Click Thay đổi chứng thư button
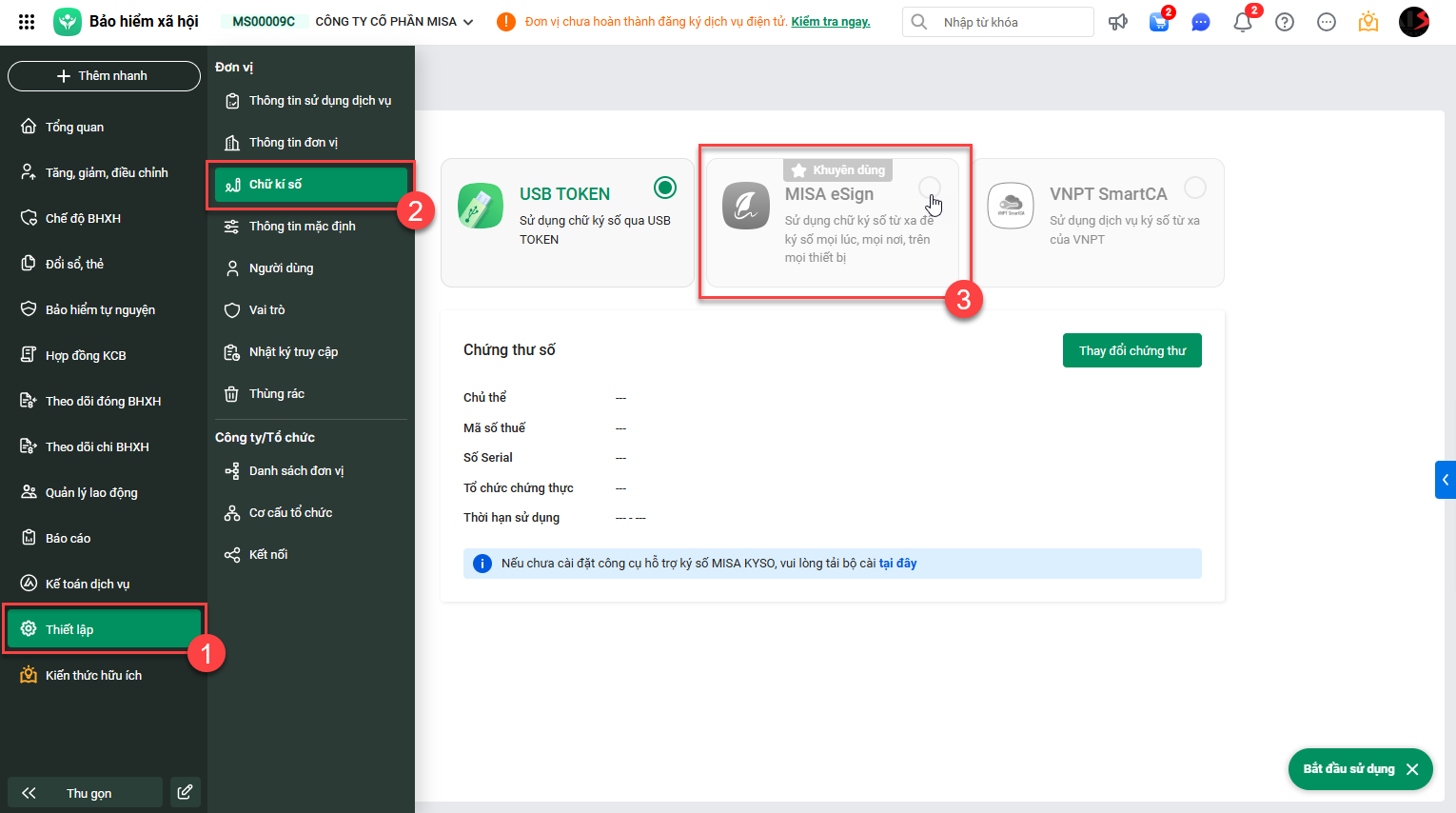Image resolution: width=1456 pixels, height=813 pixels. click(1132, 350)
